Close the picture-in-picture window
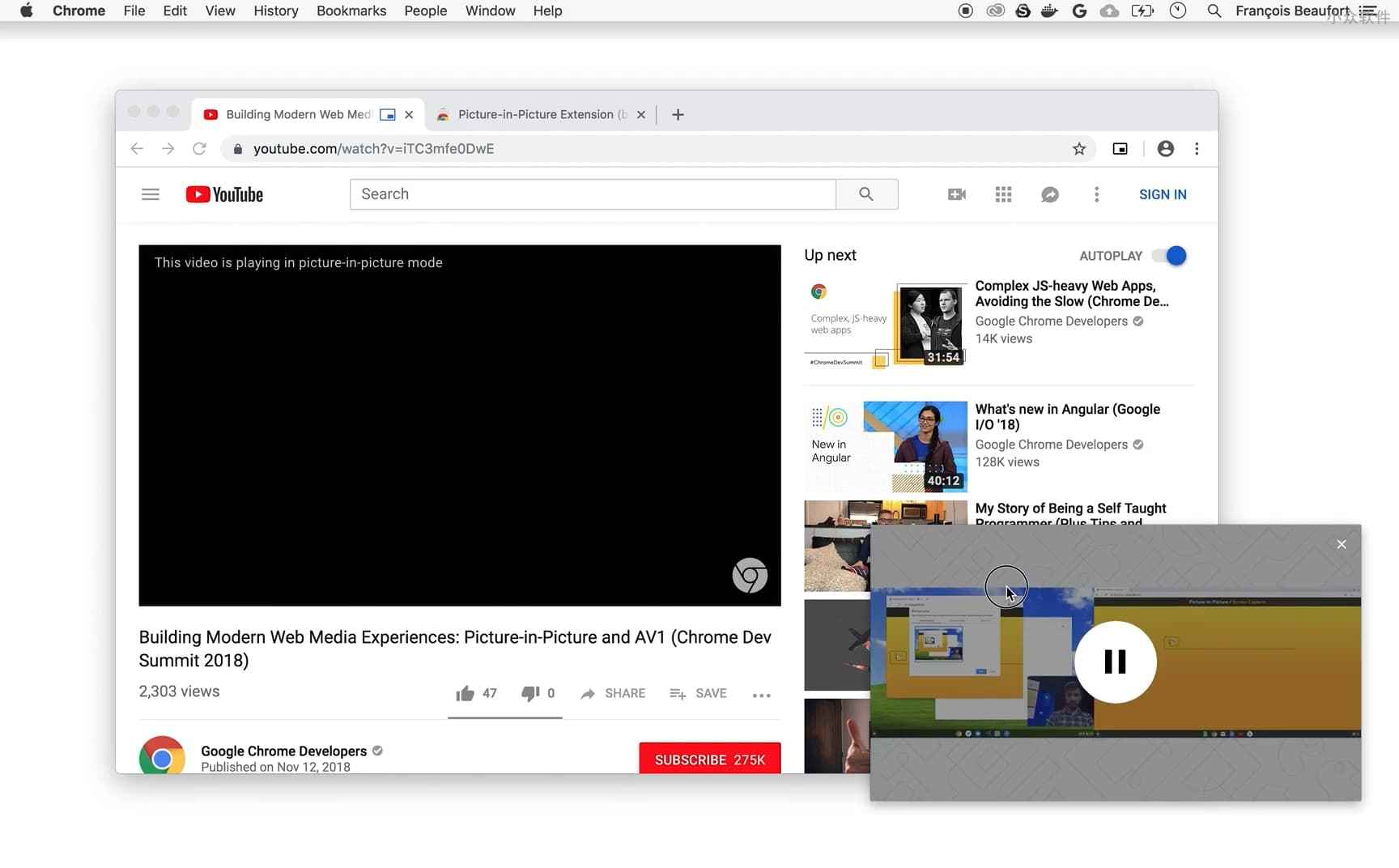This screenshot has width=1399, height=868. click(x=1342, y=544)
